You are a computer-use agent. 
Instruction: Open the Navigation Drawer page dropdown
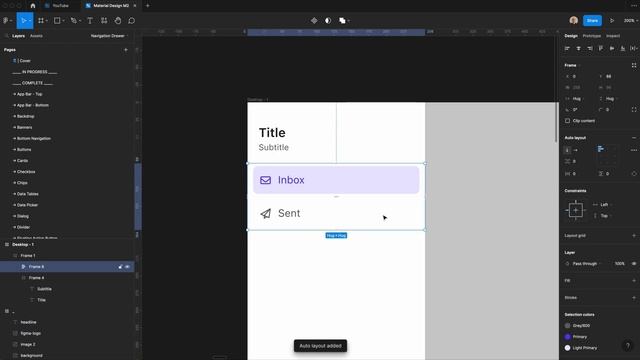(109, 36)
